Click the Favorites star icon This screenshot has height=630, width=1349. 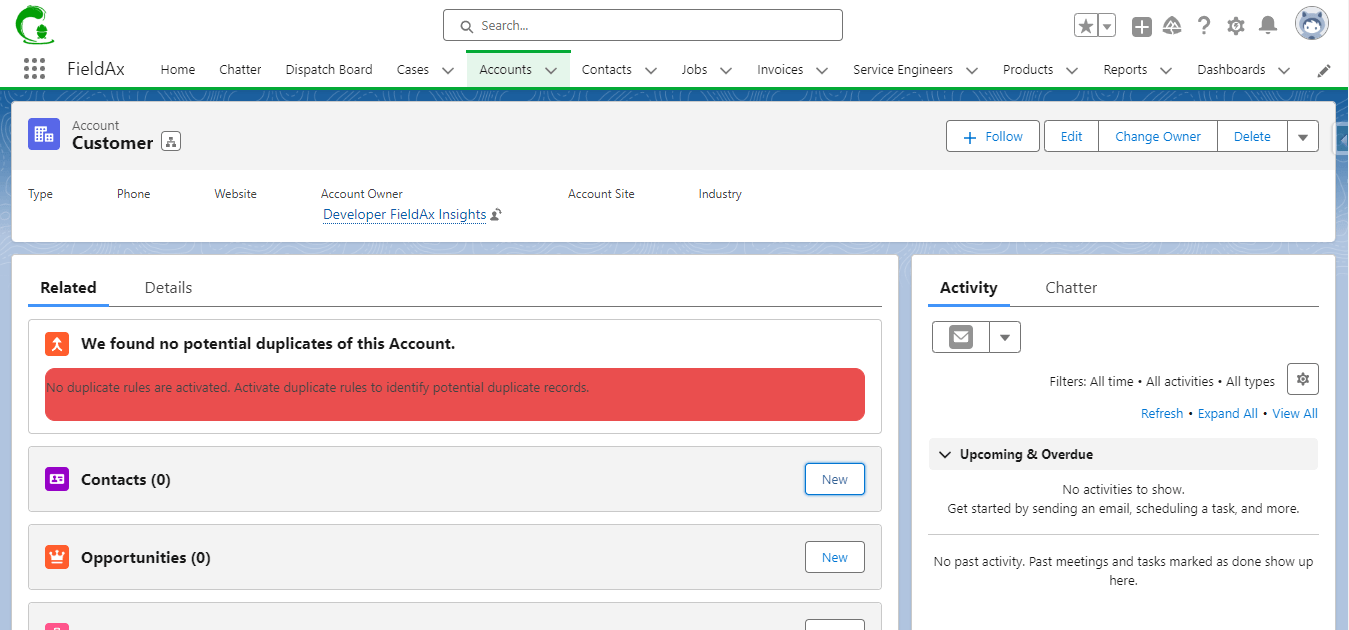pos(1085,26)
